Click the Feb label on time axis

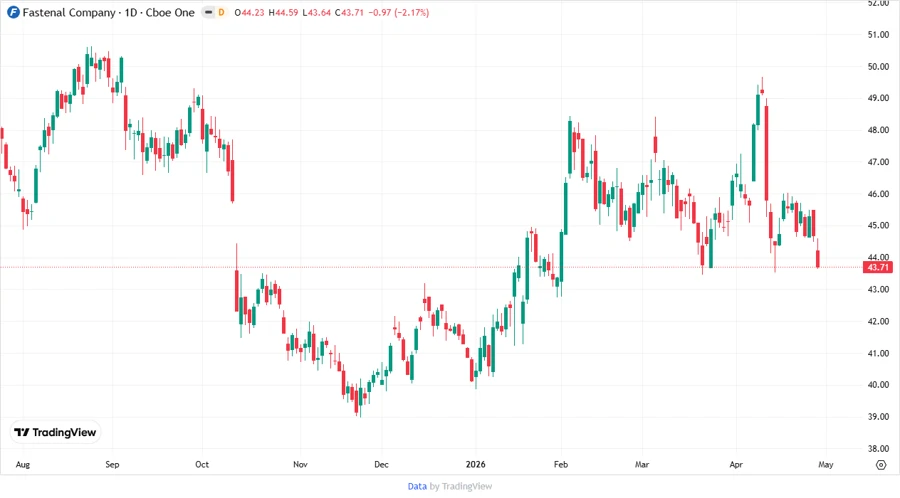tap(561, 465)
